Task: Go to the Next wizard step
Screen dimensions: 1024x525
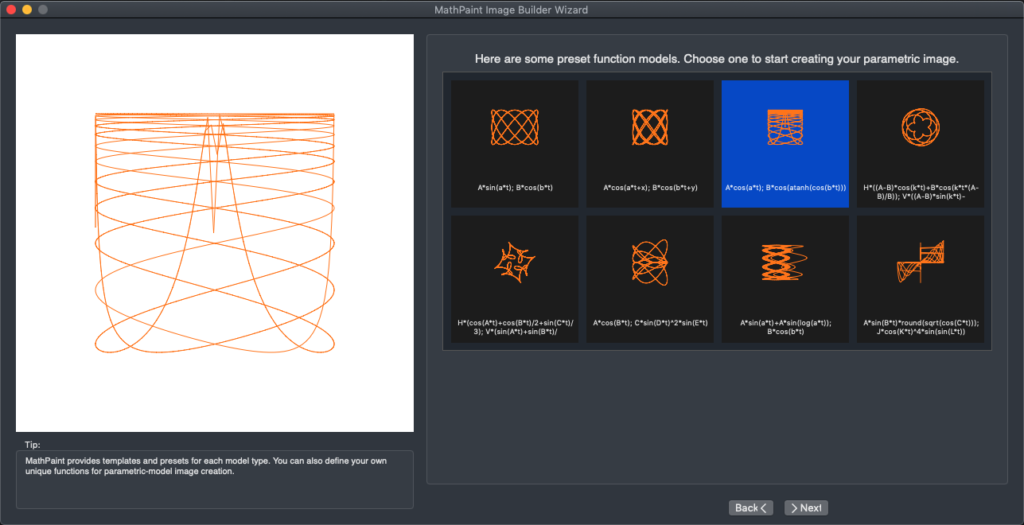Action: [806, 508]
